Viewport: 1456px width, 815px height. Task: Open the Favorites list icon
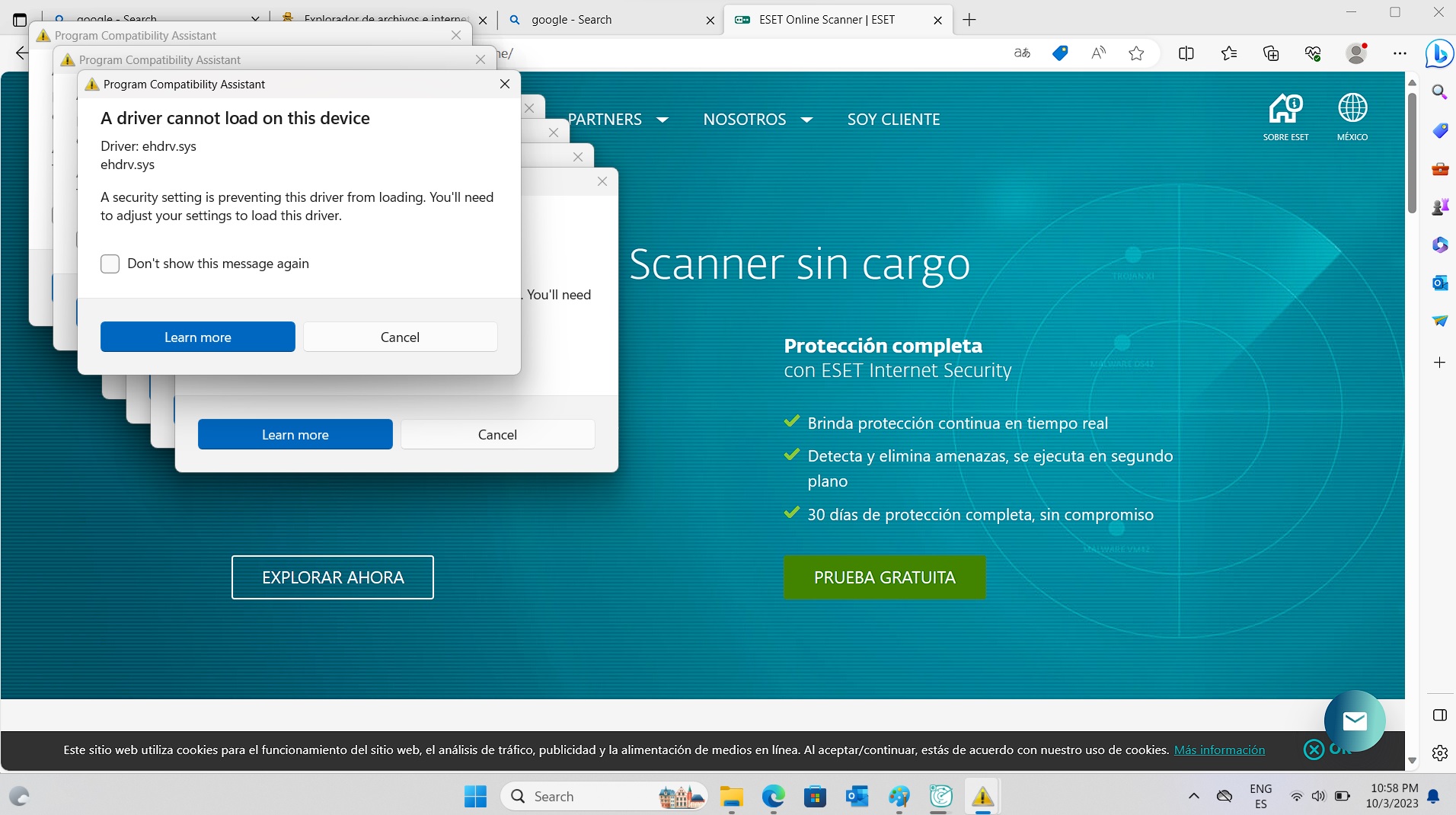coord(1229,53)
